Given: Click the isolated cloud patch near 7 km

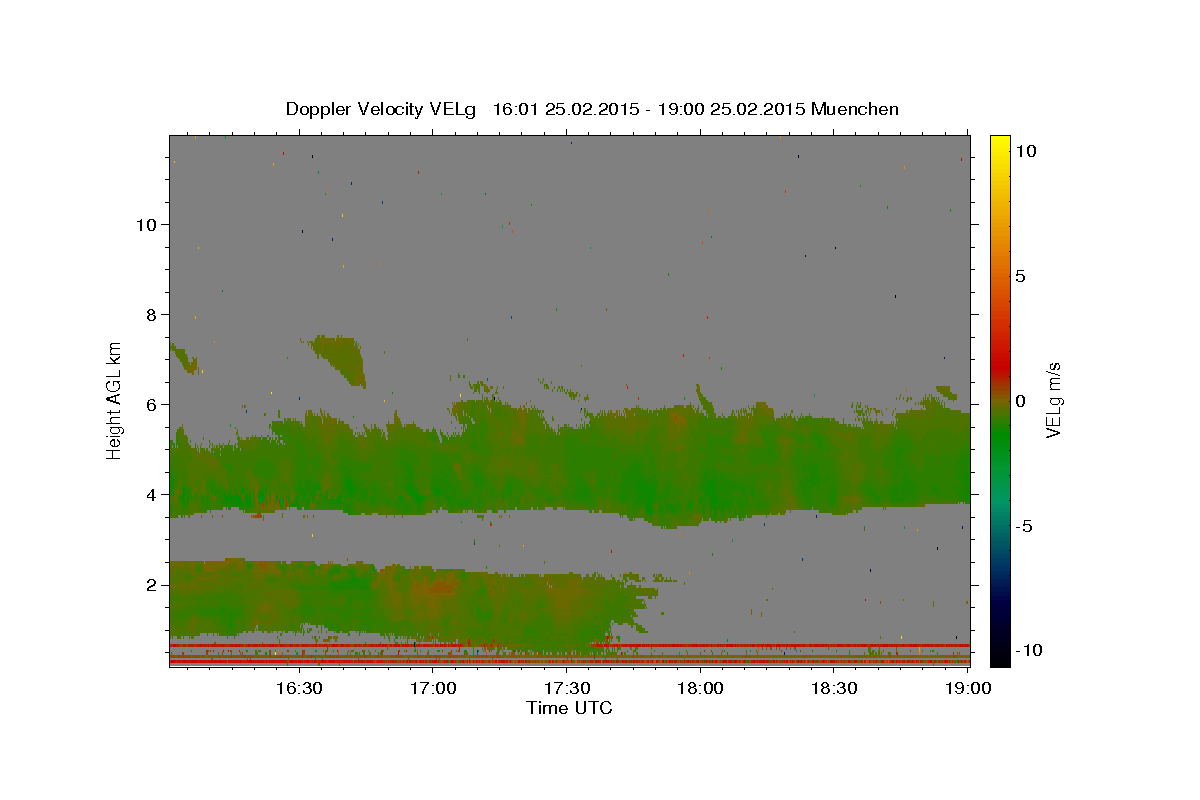Looking at the screenshot, I should click(340, 359).
